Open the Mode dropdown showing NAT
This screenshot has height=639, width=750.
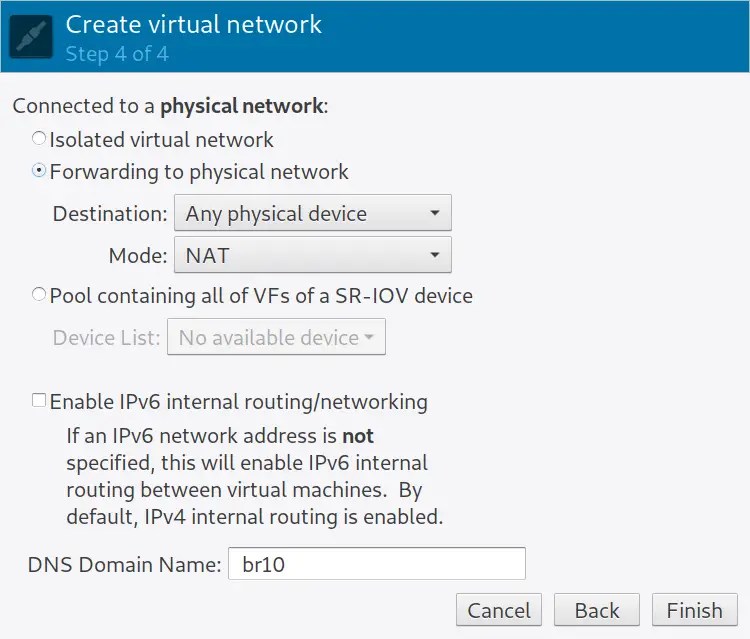click(x=313, y=255)
